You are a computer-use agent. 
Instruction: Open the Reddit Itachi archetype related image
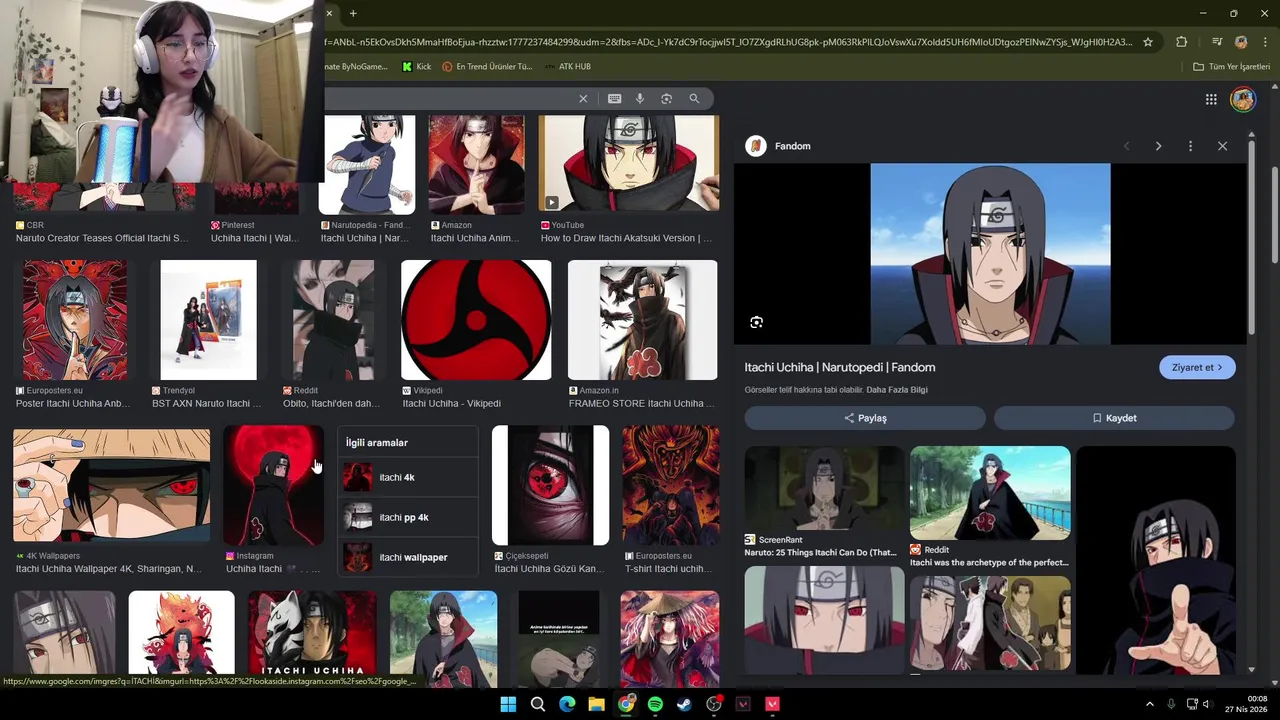coord(990,493)
